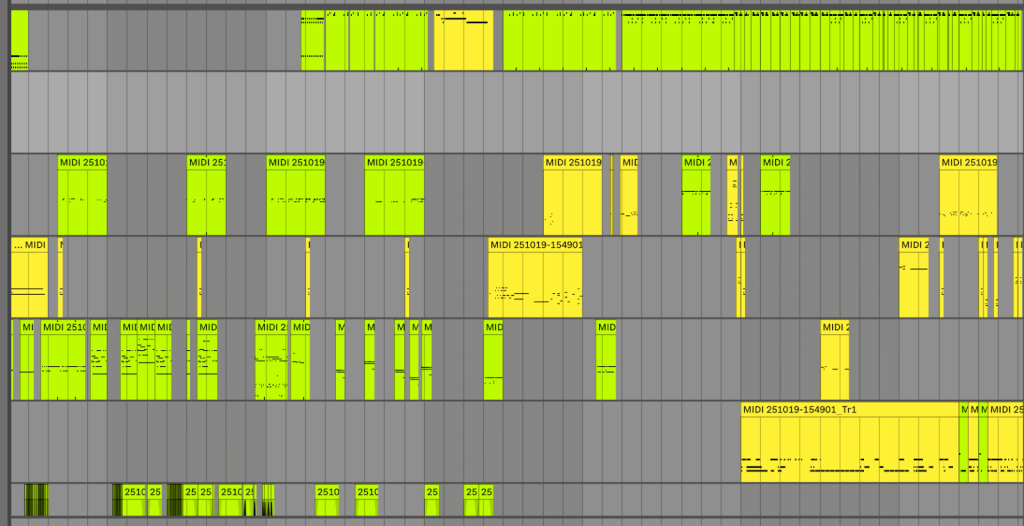Select first green clip after top track's gap
This screenshot has height=526, width=1024.
pyautogui.click(x=312, y=42)
